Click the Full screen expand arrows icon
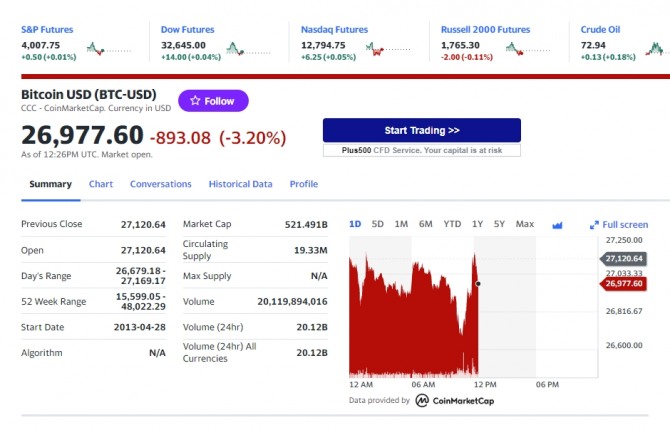Screen dimensions: 670x430 point(594,225)
